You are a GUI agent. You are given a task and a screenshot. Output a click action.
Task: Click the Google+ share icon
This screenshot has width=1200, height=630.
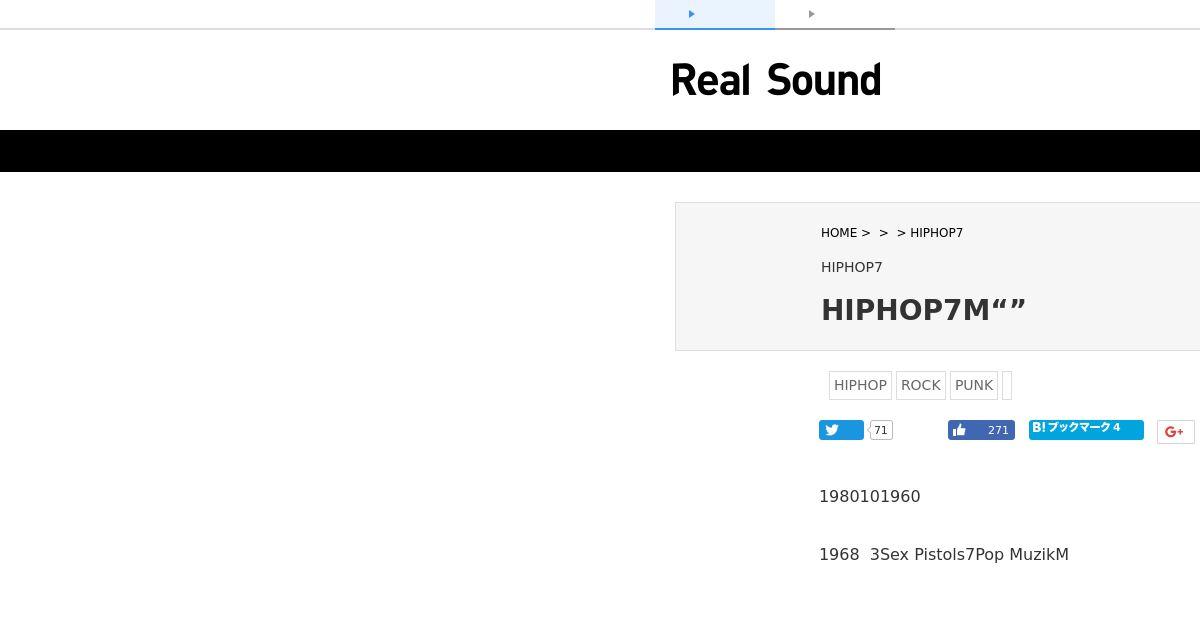pos(1175,432)
